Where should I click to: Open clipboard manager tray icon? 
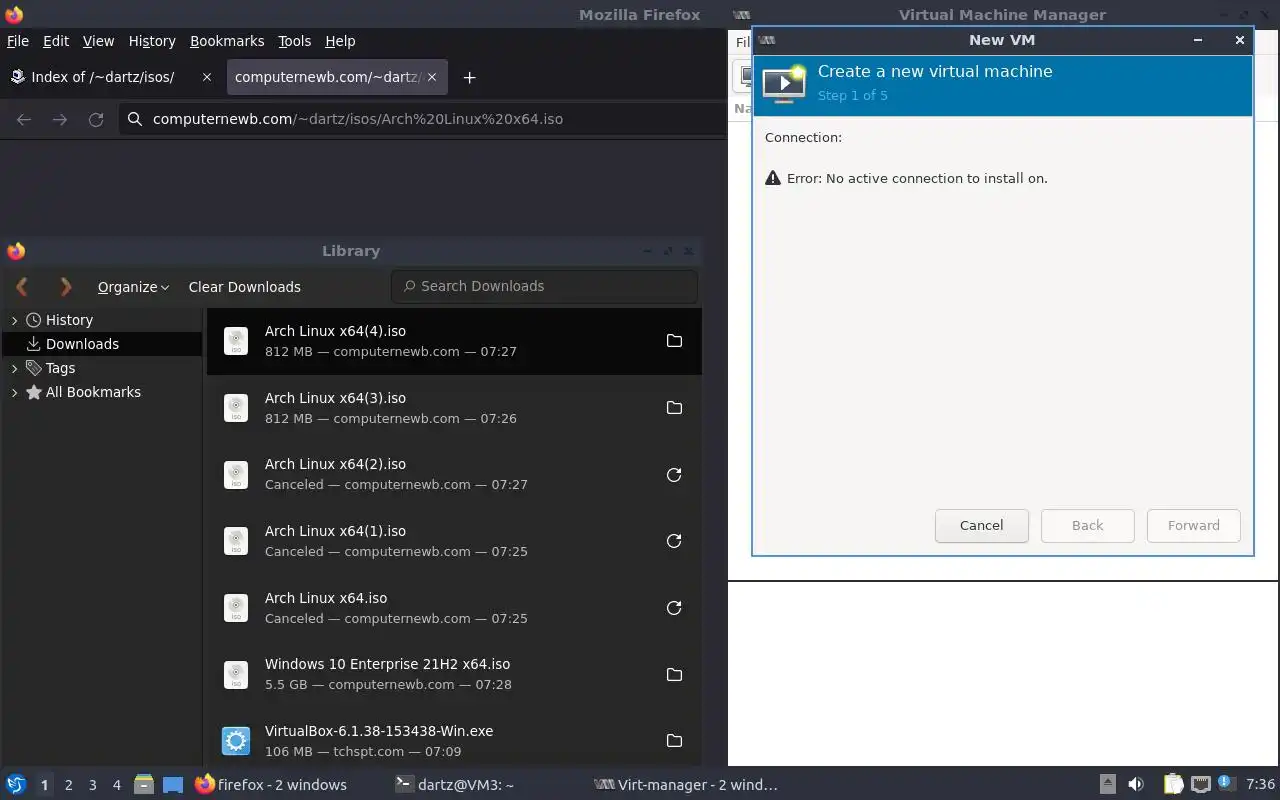(x=1173, y=785)
